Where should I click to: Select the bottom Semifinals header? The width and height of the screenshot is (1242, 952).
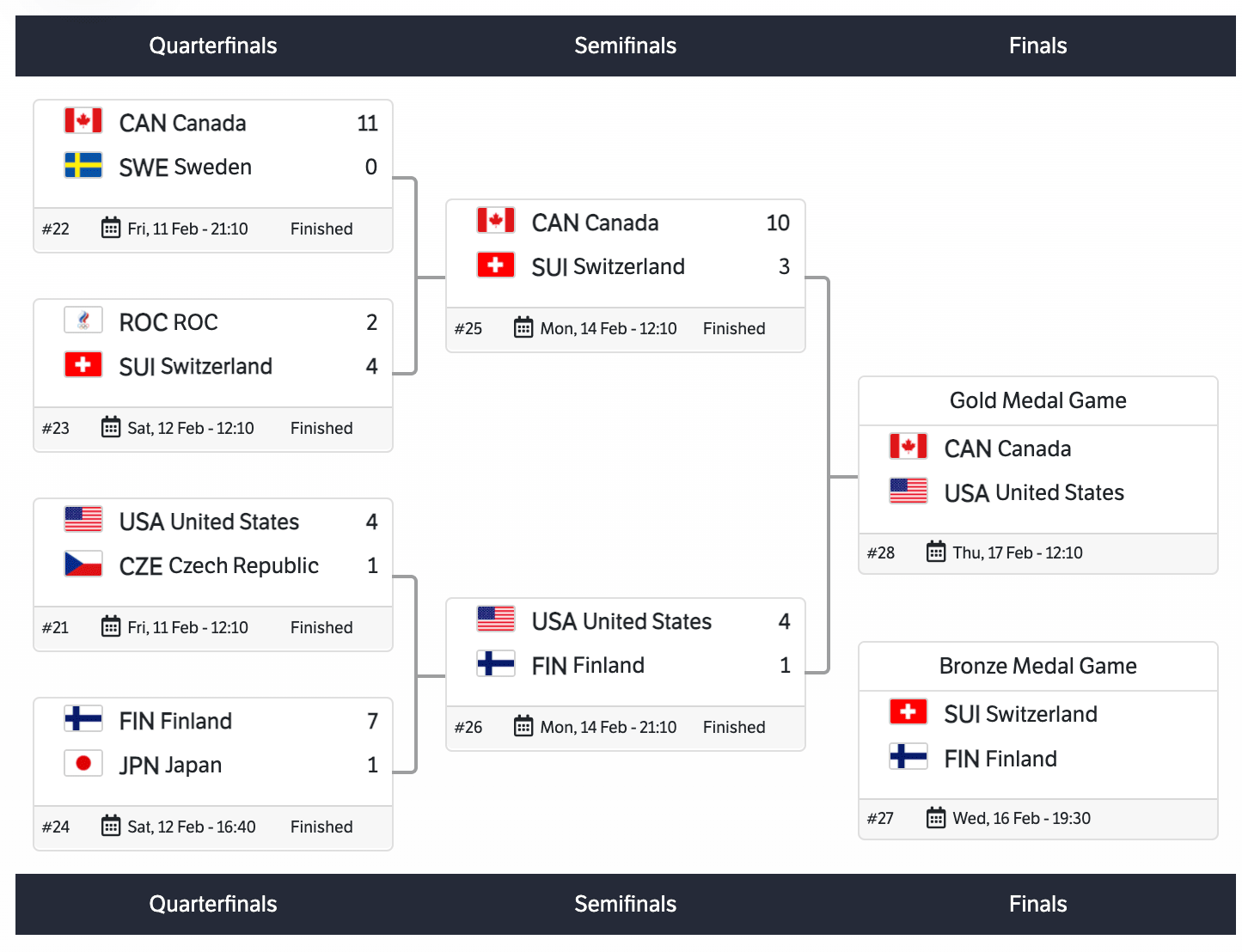pyautogui.click(x=626, y=904)
